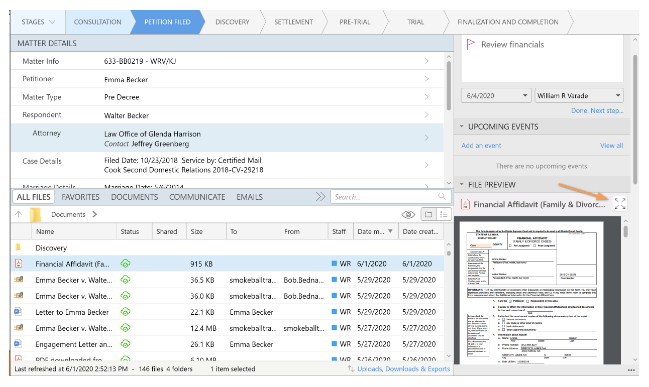Click sync status icon for Engagement Letter
This screenshot has height=387, width=649.
125,344
